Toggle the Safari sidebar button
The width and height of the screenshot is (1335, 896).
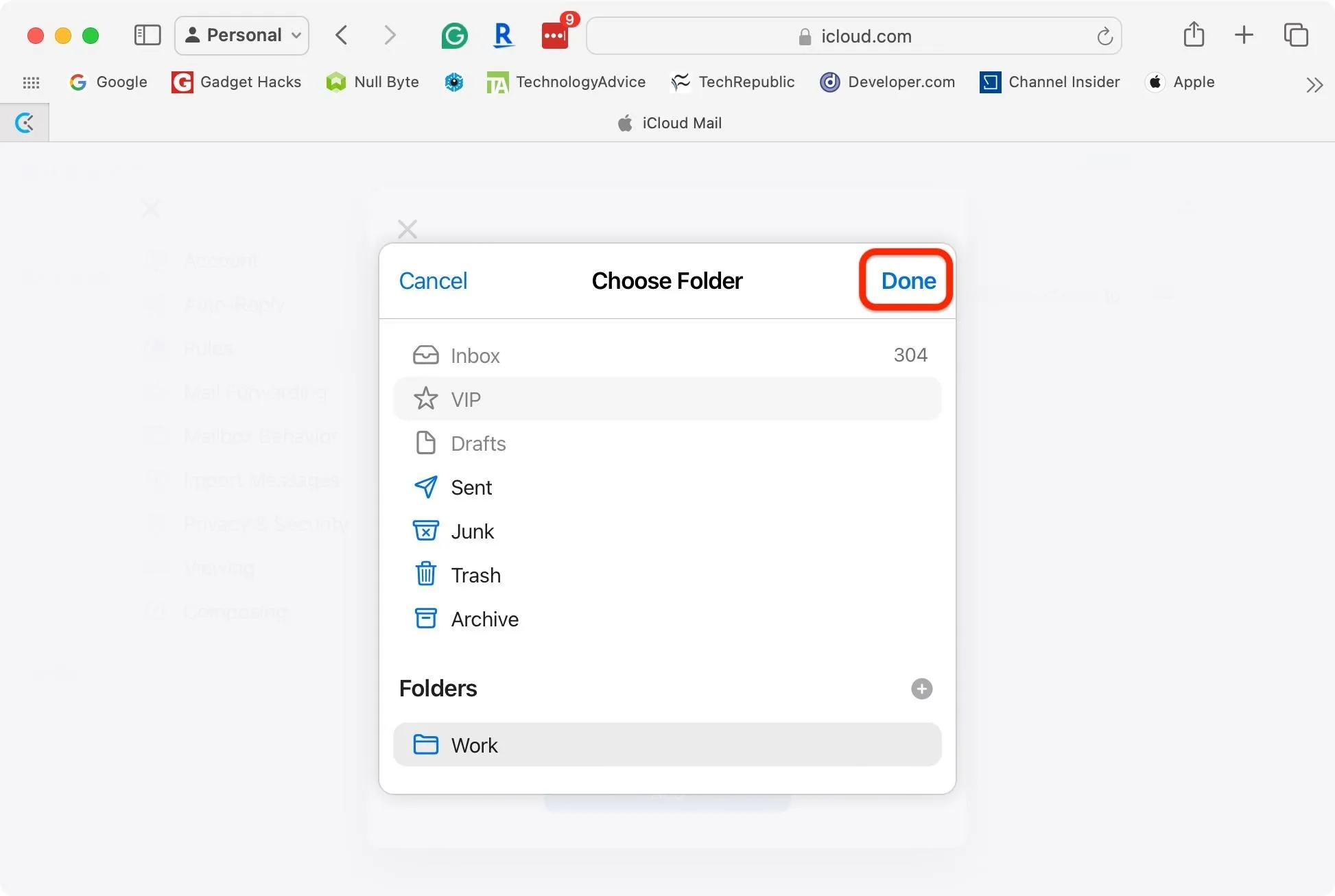[147, 35]
